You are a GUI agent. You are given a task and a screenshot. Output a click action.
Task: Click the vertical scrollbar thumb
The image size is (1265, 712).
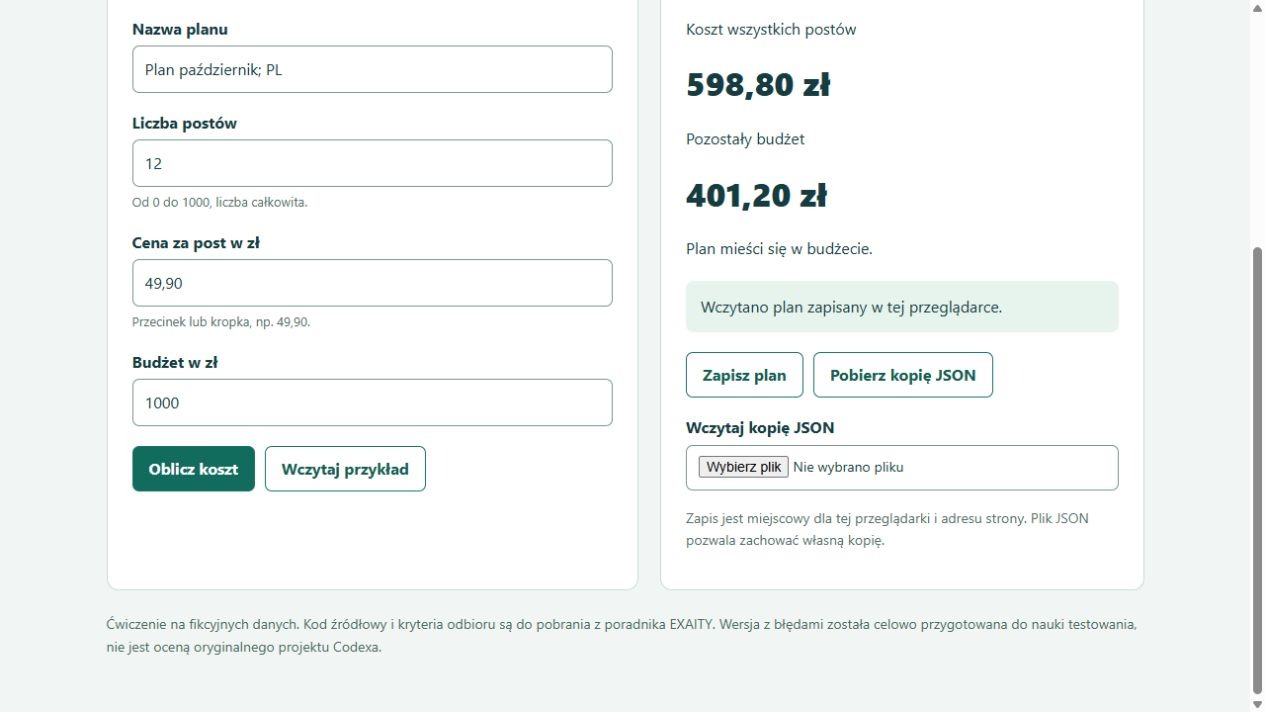(1257, 470)
